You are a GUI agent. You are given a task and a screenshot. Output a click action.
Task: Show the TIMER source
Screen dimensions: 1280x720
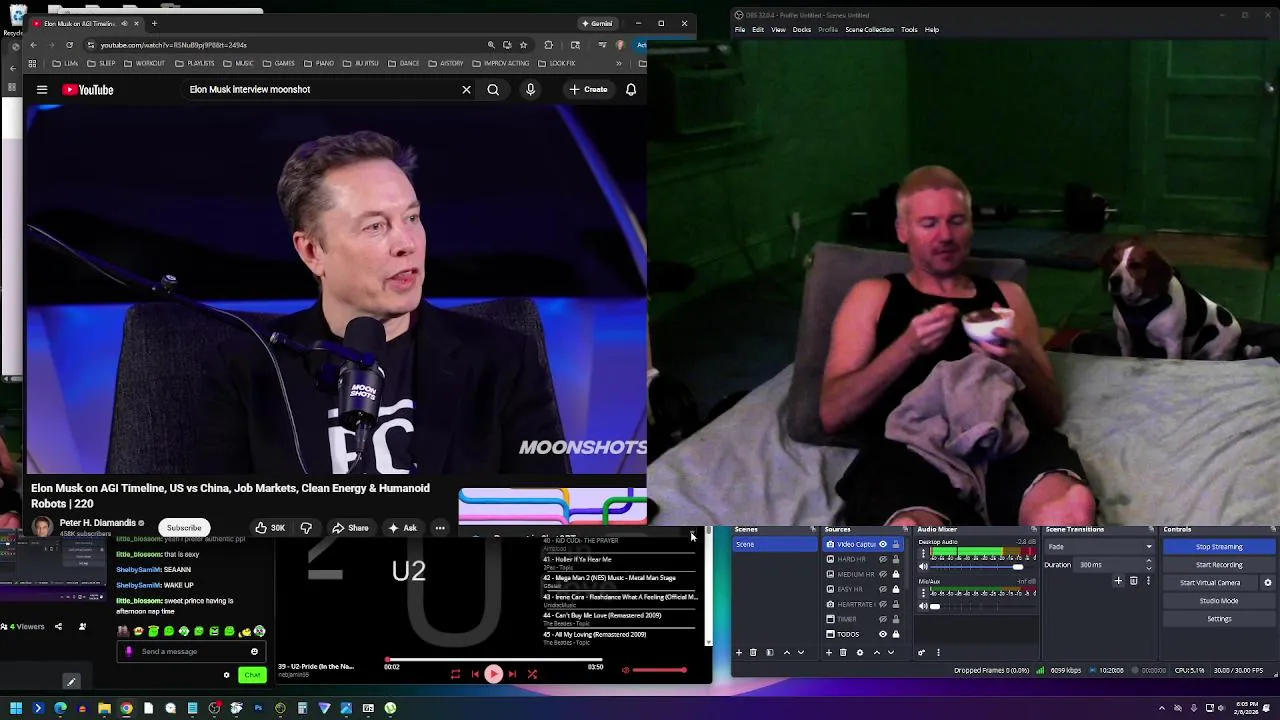coord(883,619)
